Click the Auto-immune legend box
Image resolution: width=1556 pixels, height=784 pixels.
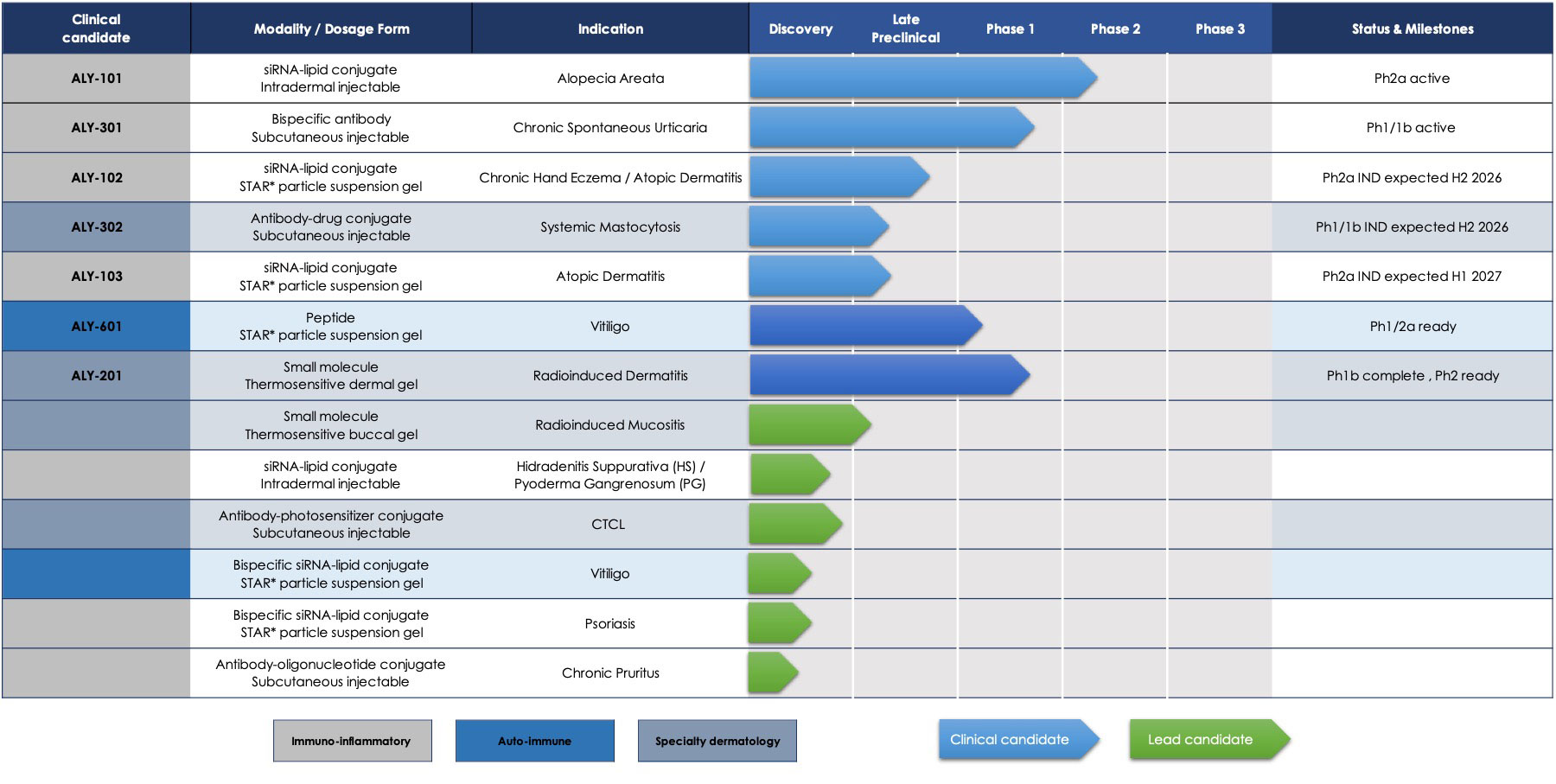click(534, 741)
